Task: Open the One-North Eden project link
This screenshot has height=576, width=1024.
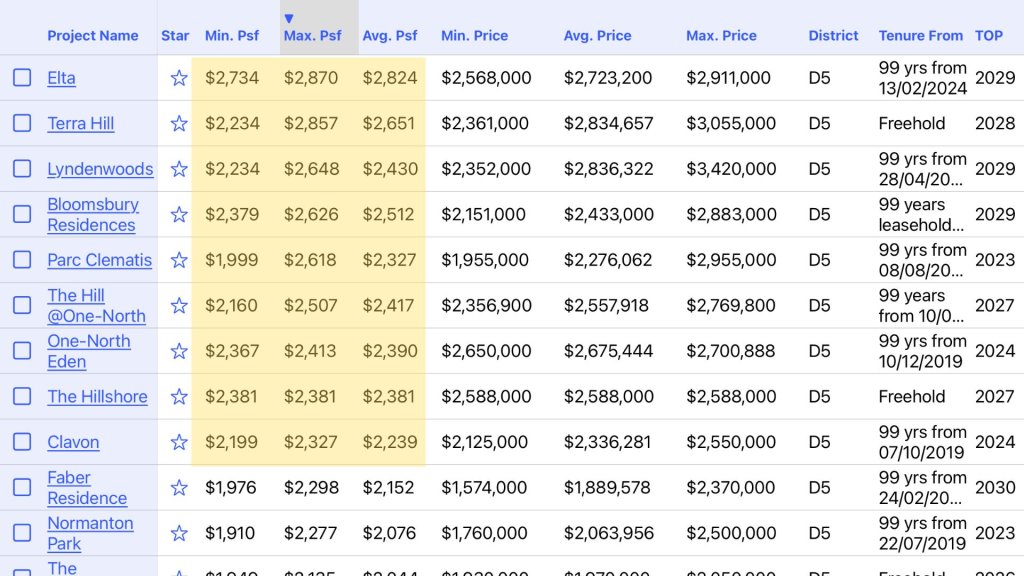Action: point(89,351)
